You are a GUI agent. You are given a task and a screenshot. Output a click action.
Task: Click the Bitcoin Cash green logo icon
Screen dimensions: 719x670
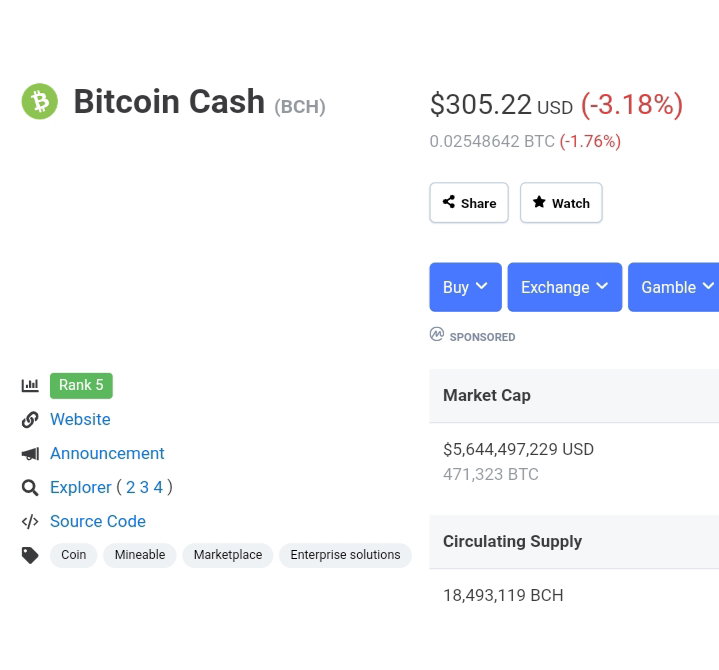(x=40, y=101)
